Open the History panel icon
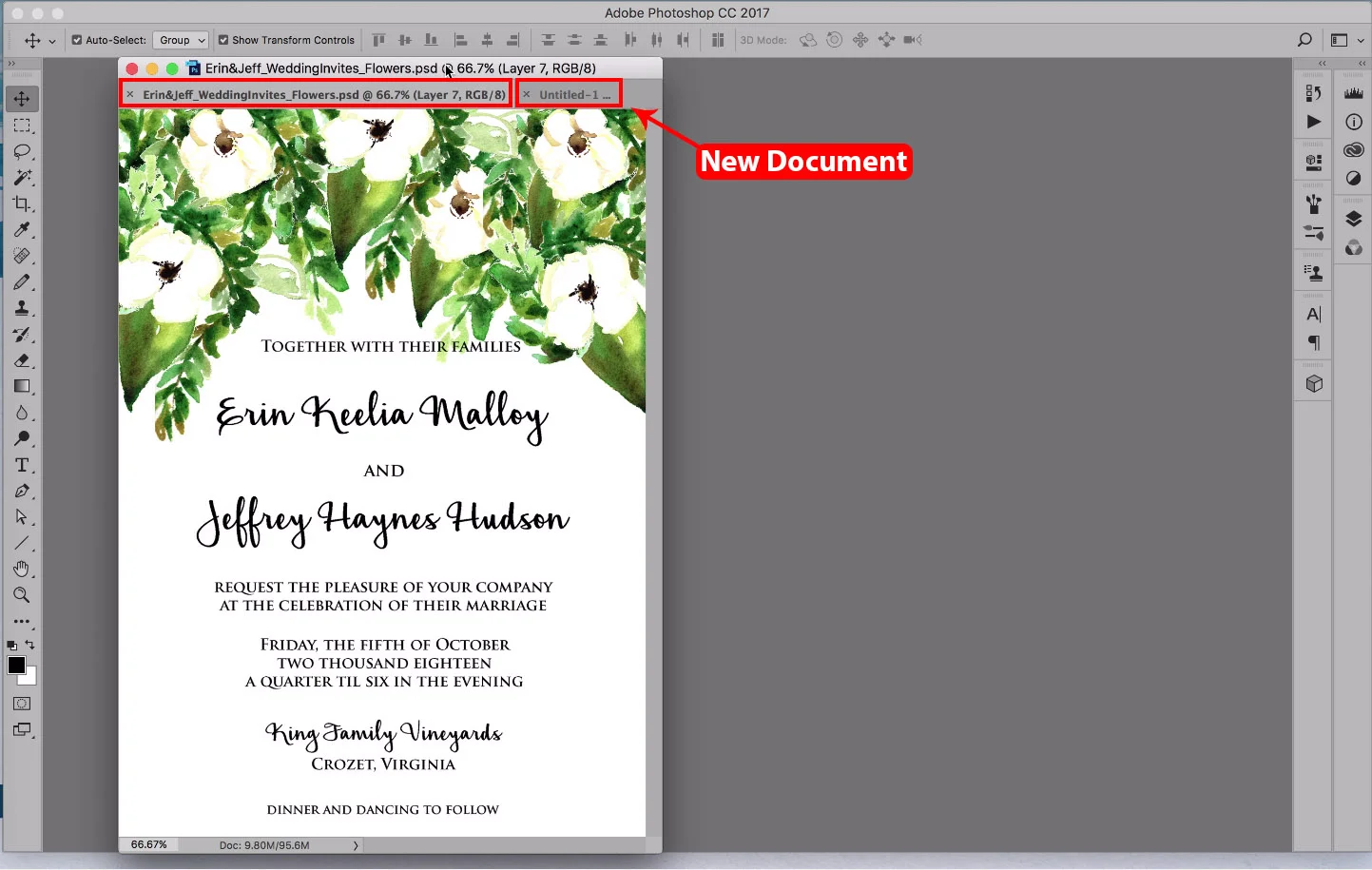The height and width of the screenshot is (870, 1372). [1314, 93]
